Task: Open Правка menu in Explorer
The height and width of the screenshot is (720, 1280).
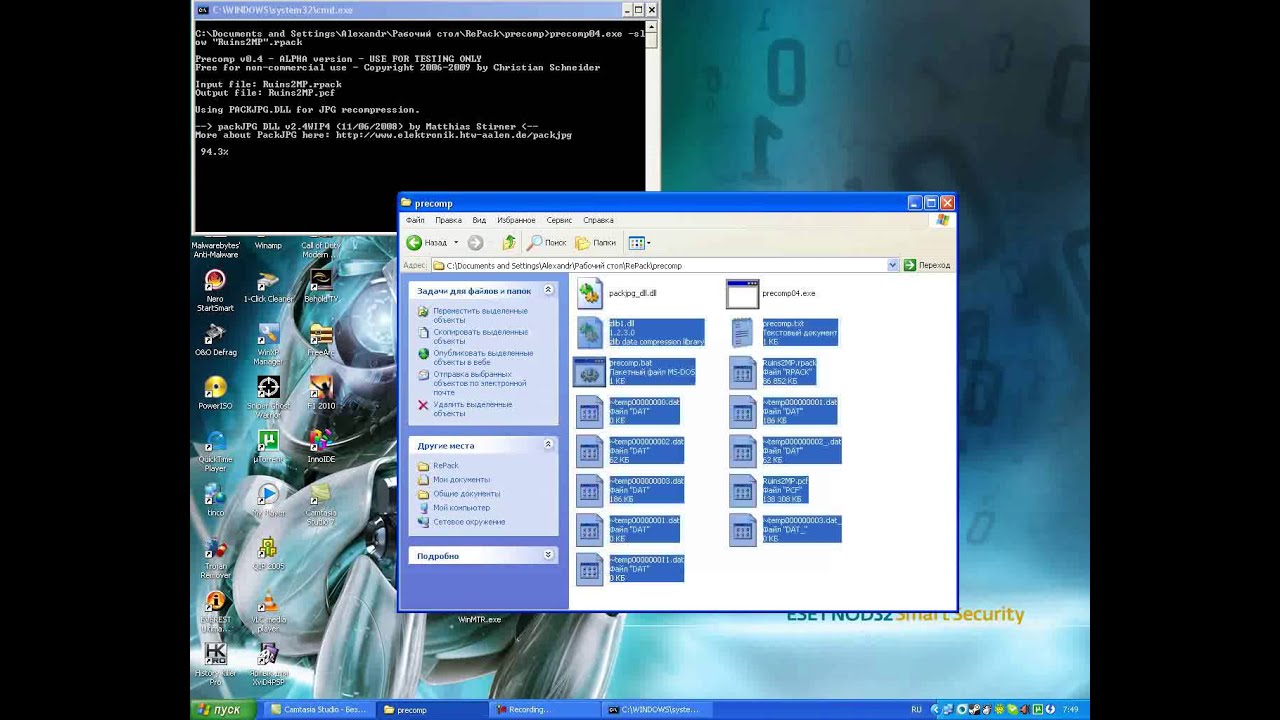Action: tap(448, 220)
